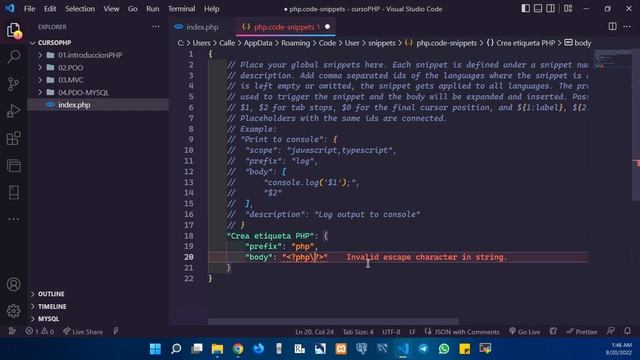The width and height of the screenshot is (640, 360).
Task: Open feedback icon in status bar
Action: coord(611,331)
